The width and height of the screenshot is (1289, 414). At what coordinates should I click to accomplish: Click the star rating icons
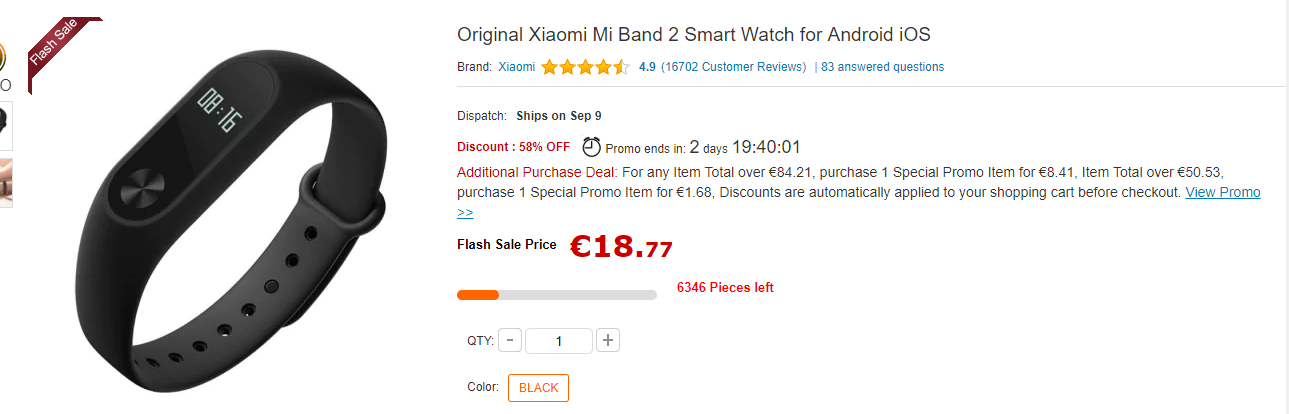pos(585,68)
